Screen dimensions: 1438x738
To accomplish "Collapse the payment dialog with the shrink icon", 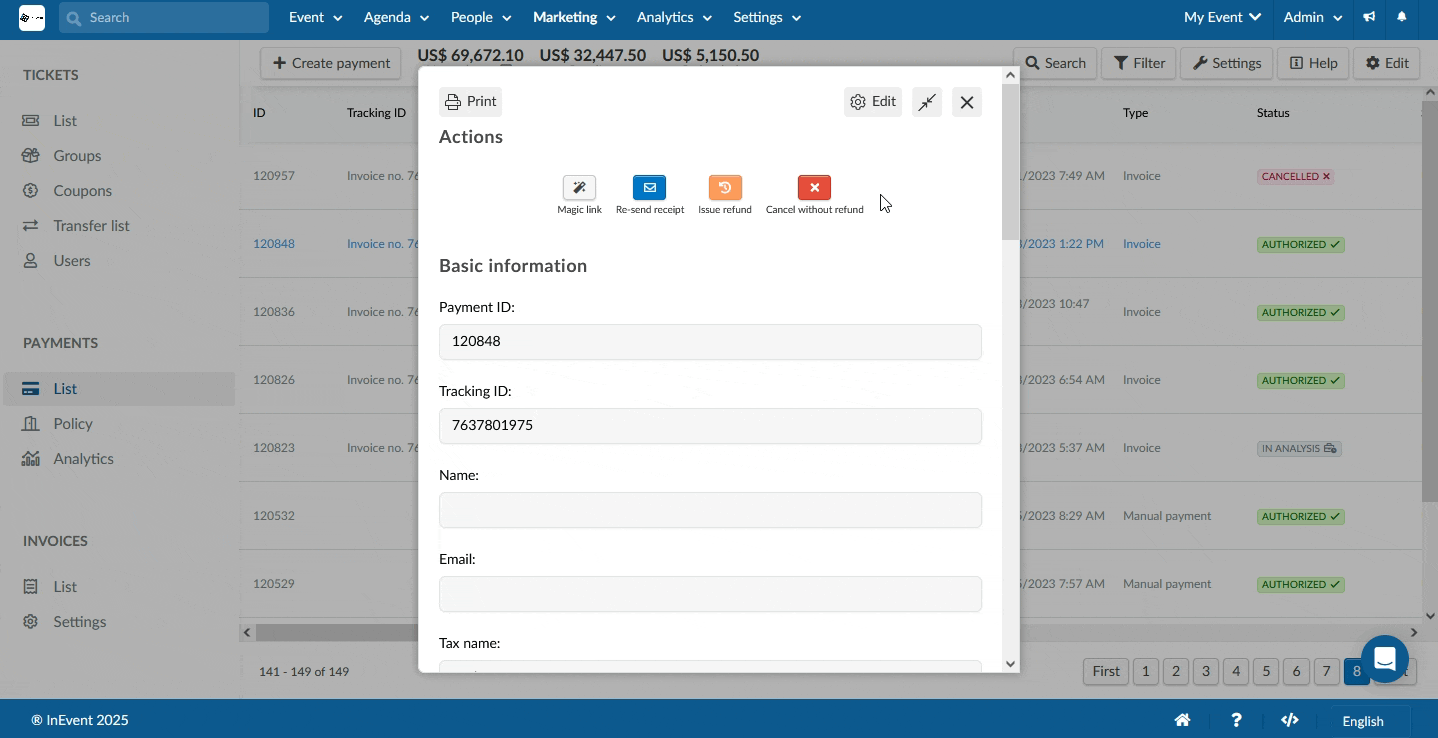I will 927,102.
